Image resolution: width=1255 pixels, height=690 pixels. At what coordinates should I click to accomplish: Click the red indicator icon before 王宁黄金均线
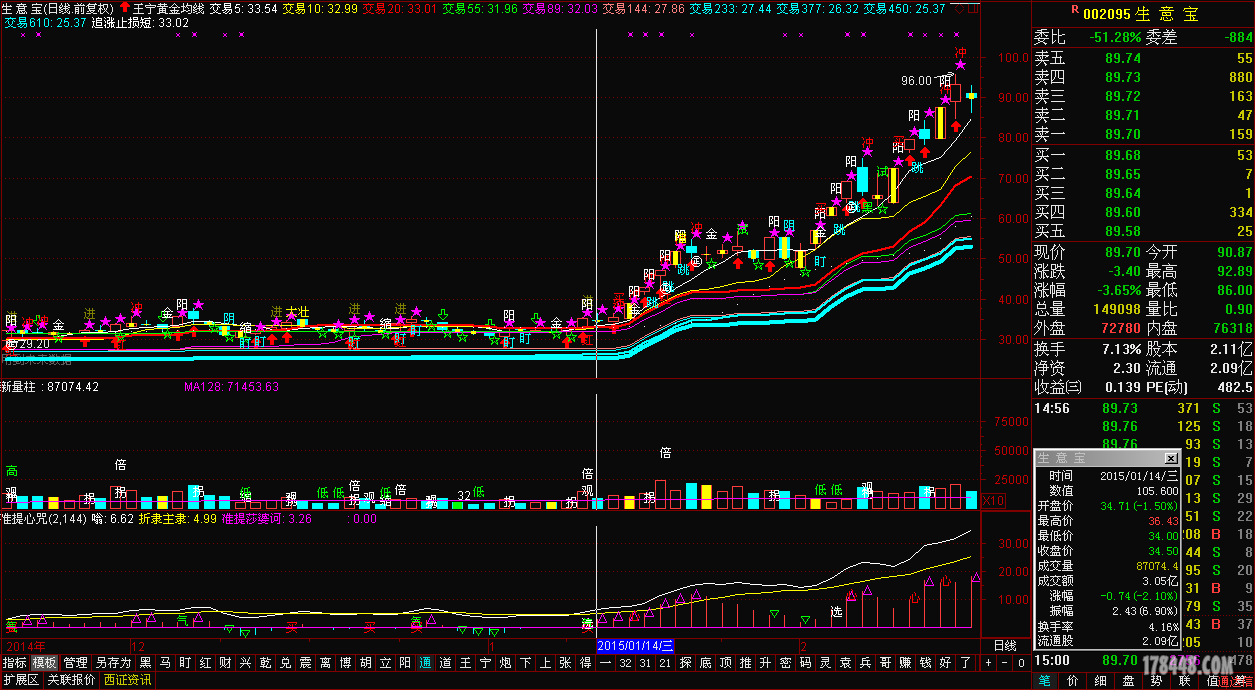point(124,8)
